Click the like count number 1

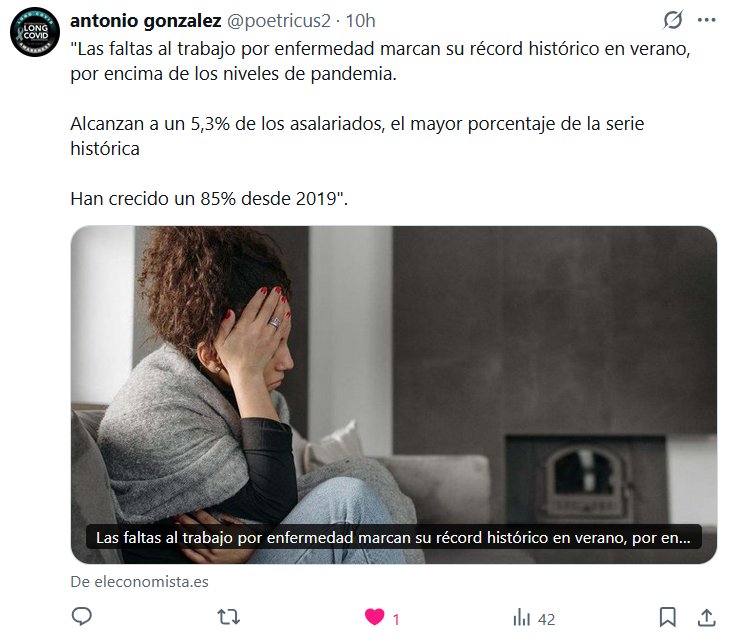coord(396,620)
